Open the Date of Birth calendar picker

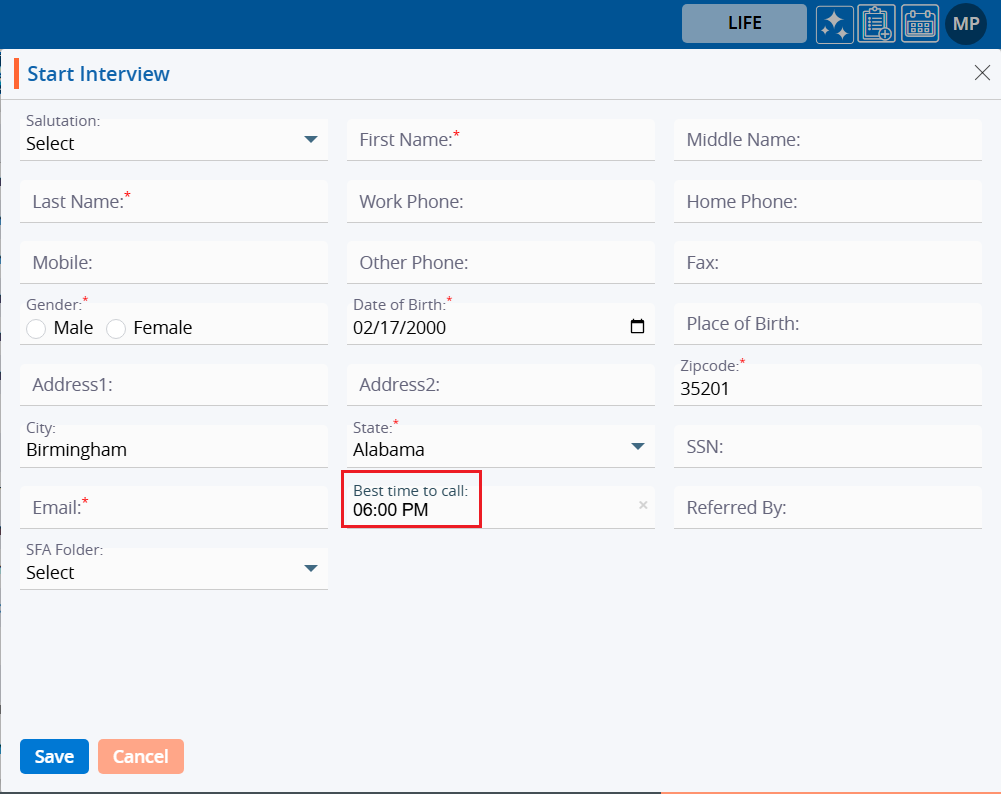pos(637,327)
